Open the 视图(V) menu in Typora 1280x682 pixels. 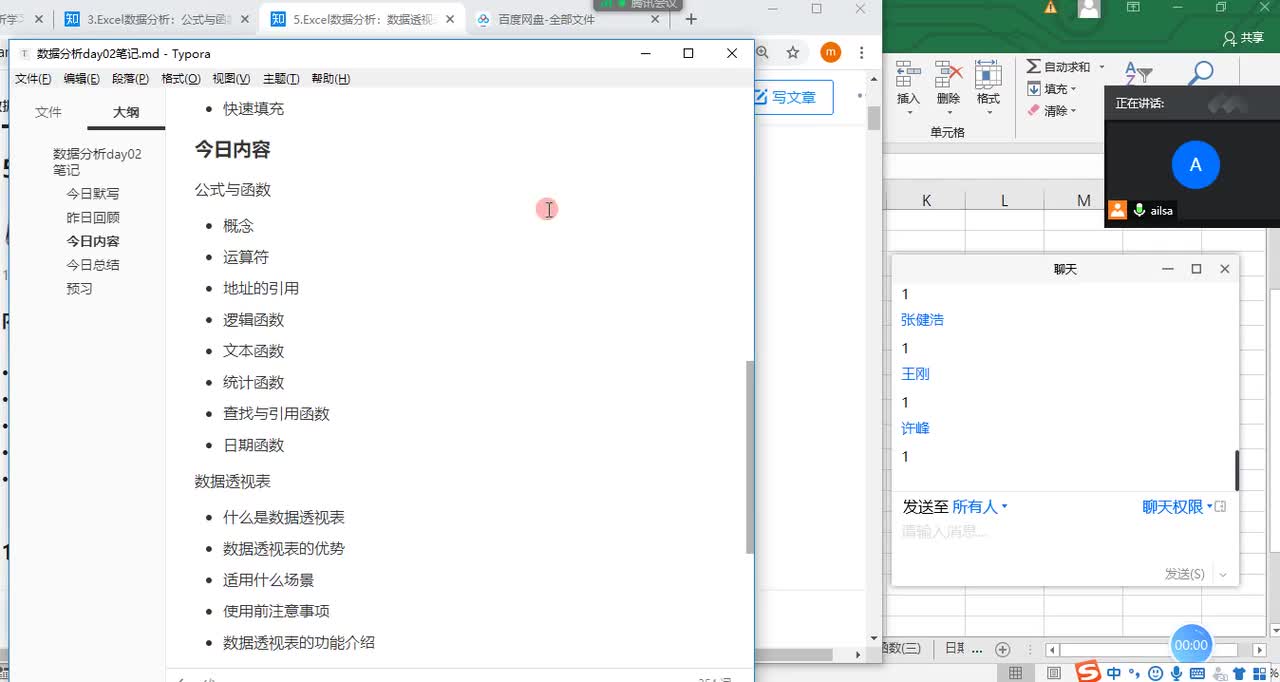pos(232,79)
